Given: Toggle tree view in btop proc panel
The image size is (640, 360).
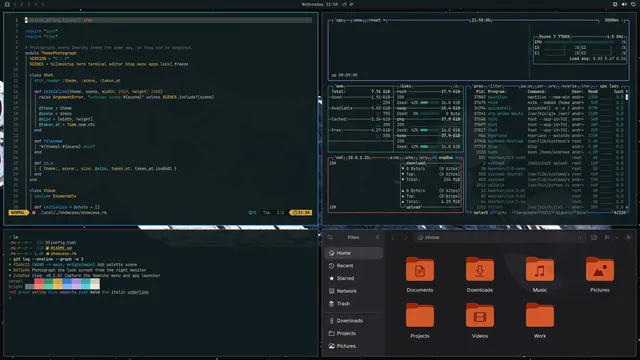Looking at the screenshot, I should [x=586, y=86].
